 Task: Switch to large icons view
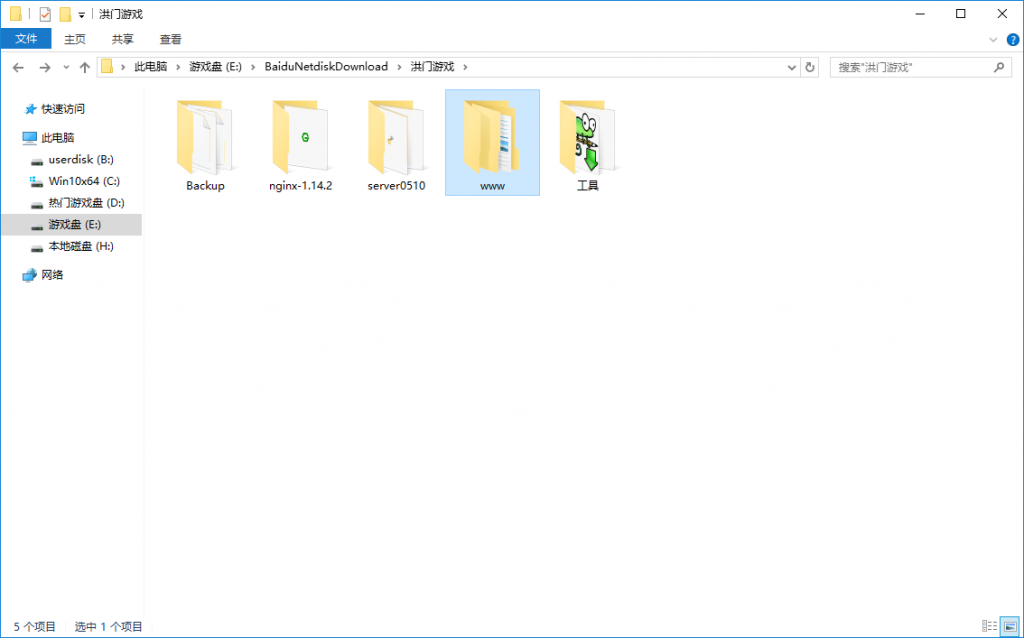pos(1006,626)
